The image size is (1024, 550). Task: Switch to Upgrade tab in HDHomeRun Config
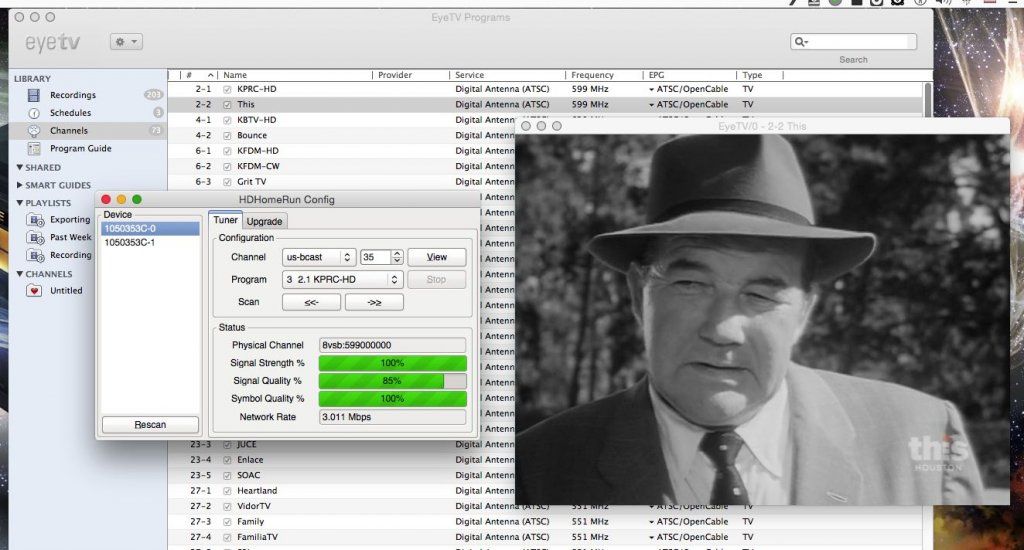264,221
